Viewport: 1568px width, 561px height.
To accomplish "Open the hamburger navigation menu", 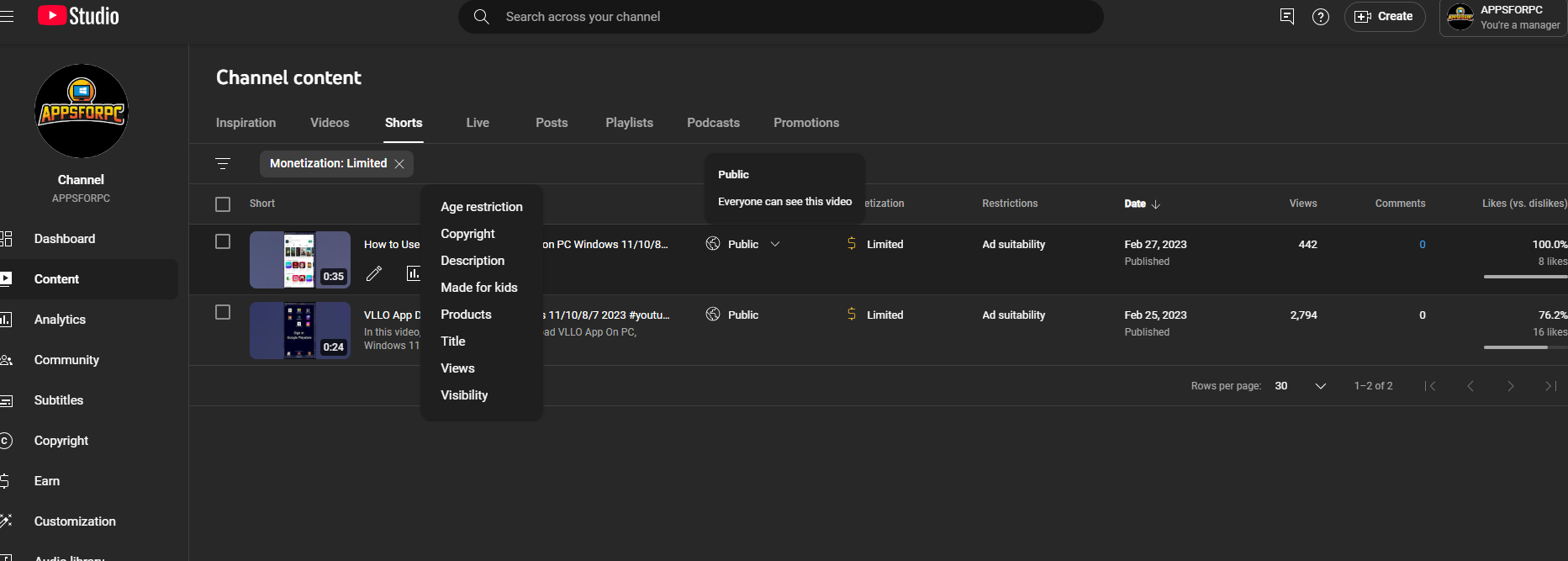I will [7, 16].
